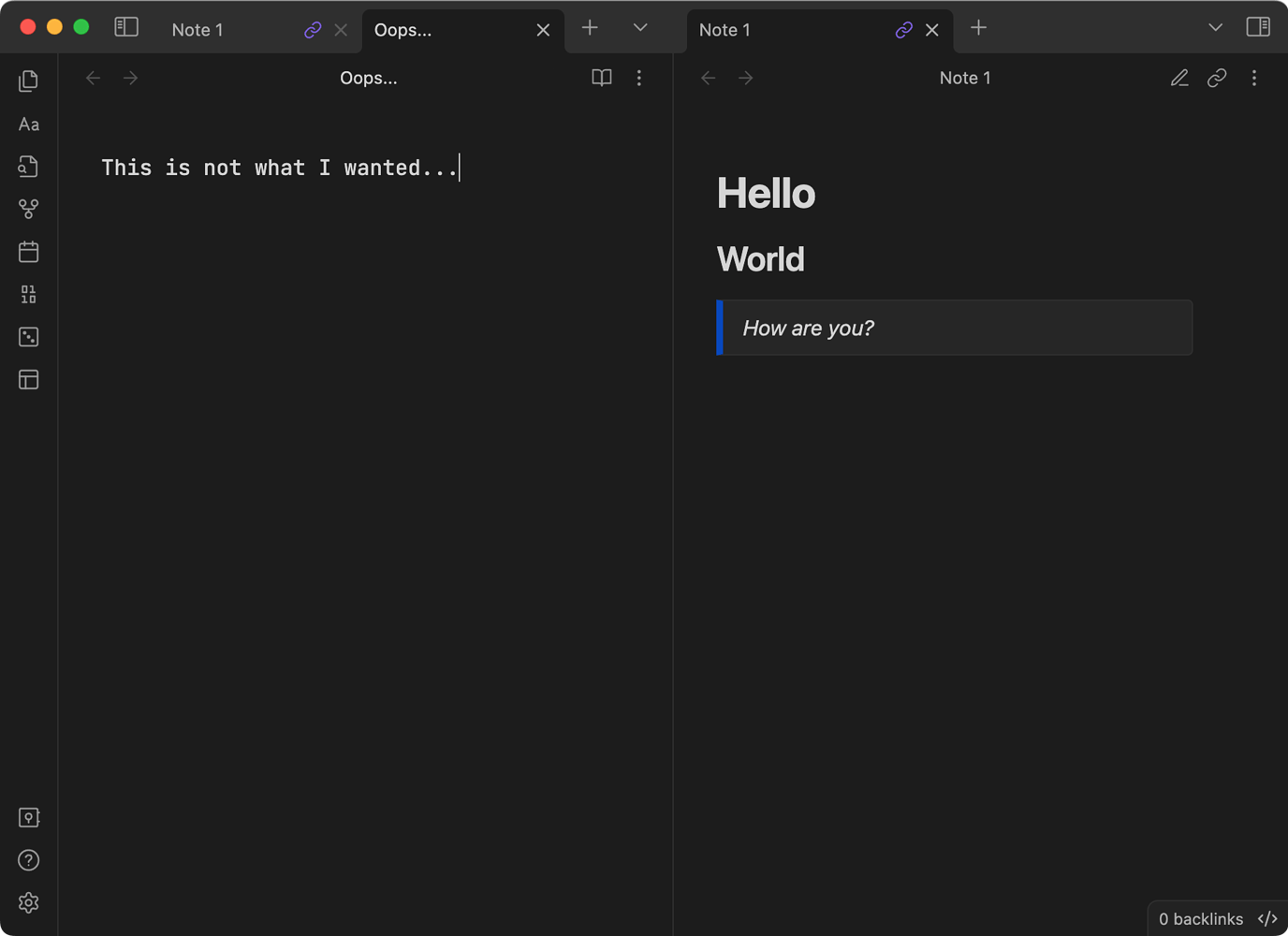Create a new tab with the plus button
Screen dimensions: 1288x936
(x=590, y=27)
